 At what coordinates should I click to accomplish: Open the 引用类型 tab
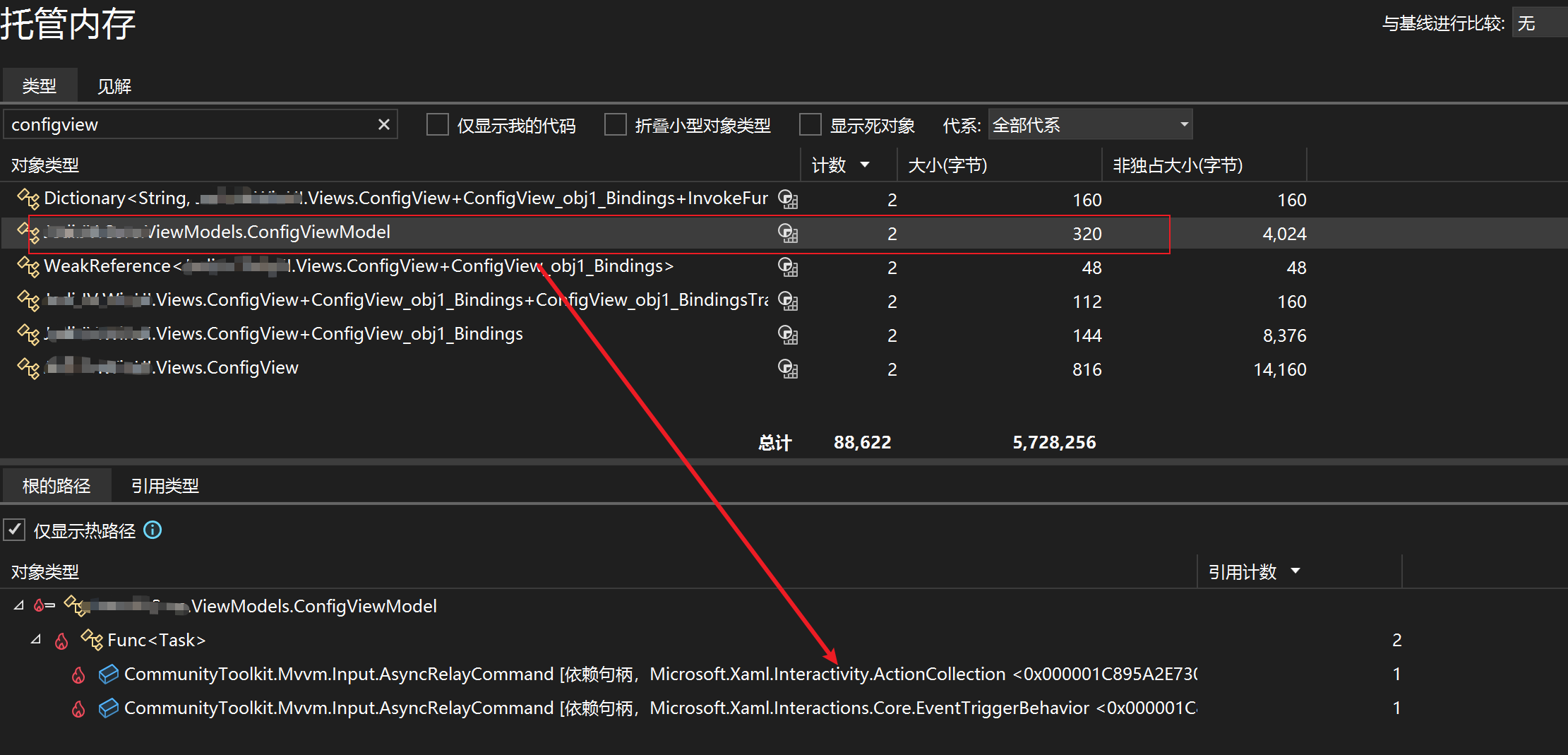click(165, 485)
